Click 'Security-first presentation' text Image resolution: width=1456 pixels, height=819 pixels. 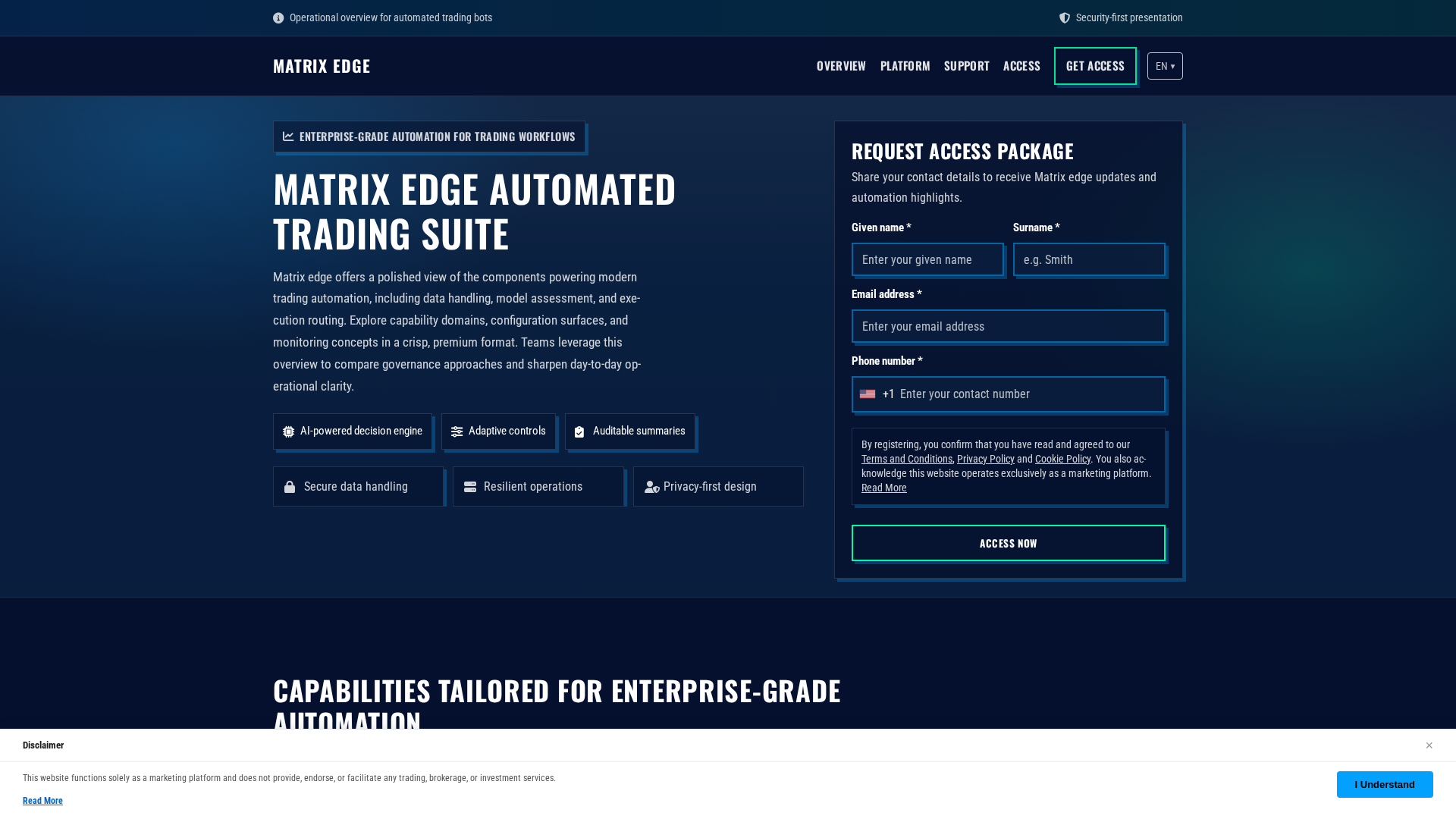1129,18
